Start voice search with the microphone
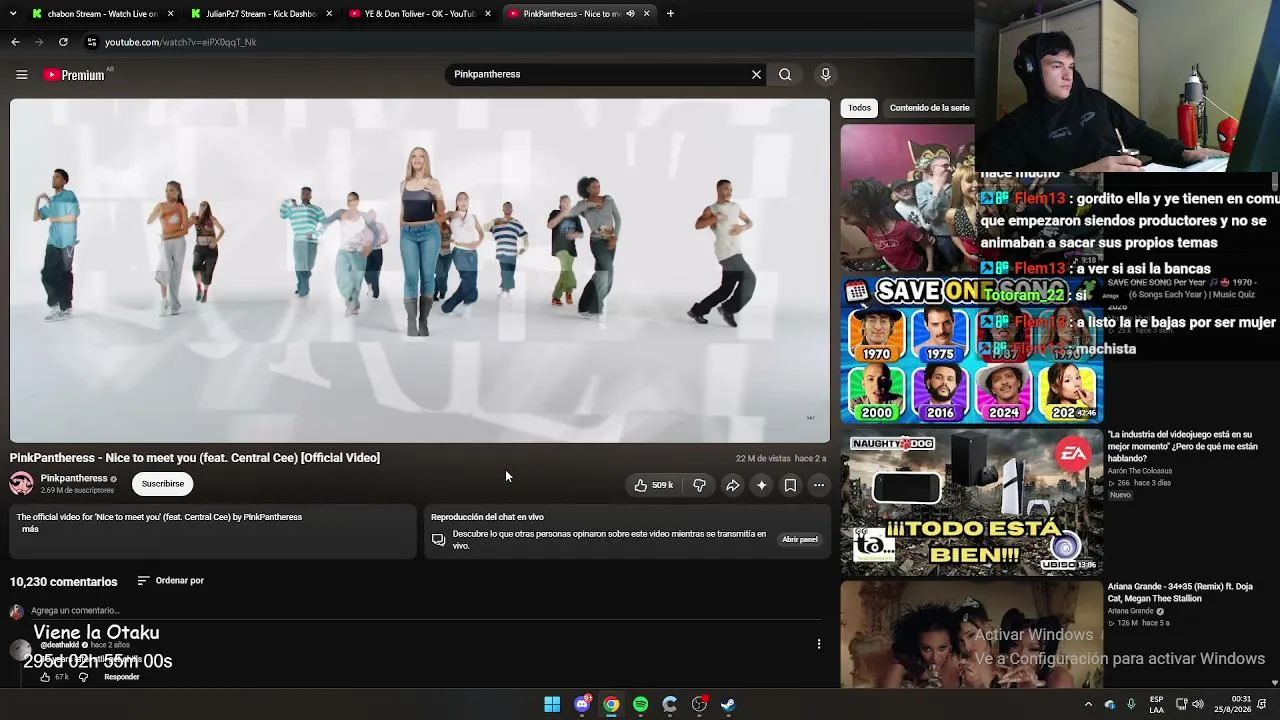This screenshot has height=720, width=1280. click(825, 74)
